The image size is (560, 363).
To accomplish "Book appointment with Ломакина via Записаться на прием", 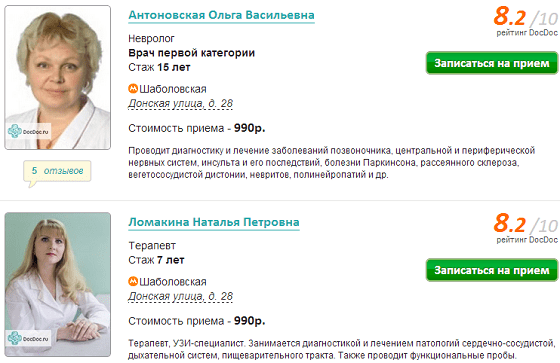I will (x=492, y=270).
